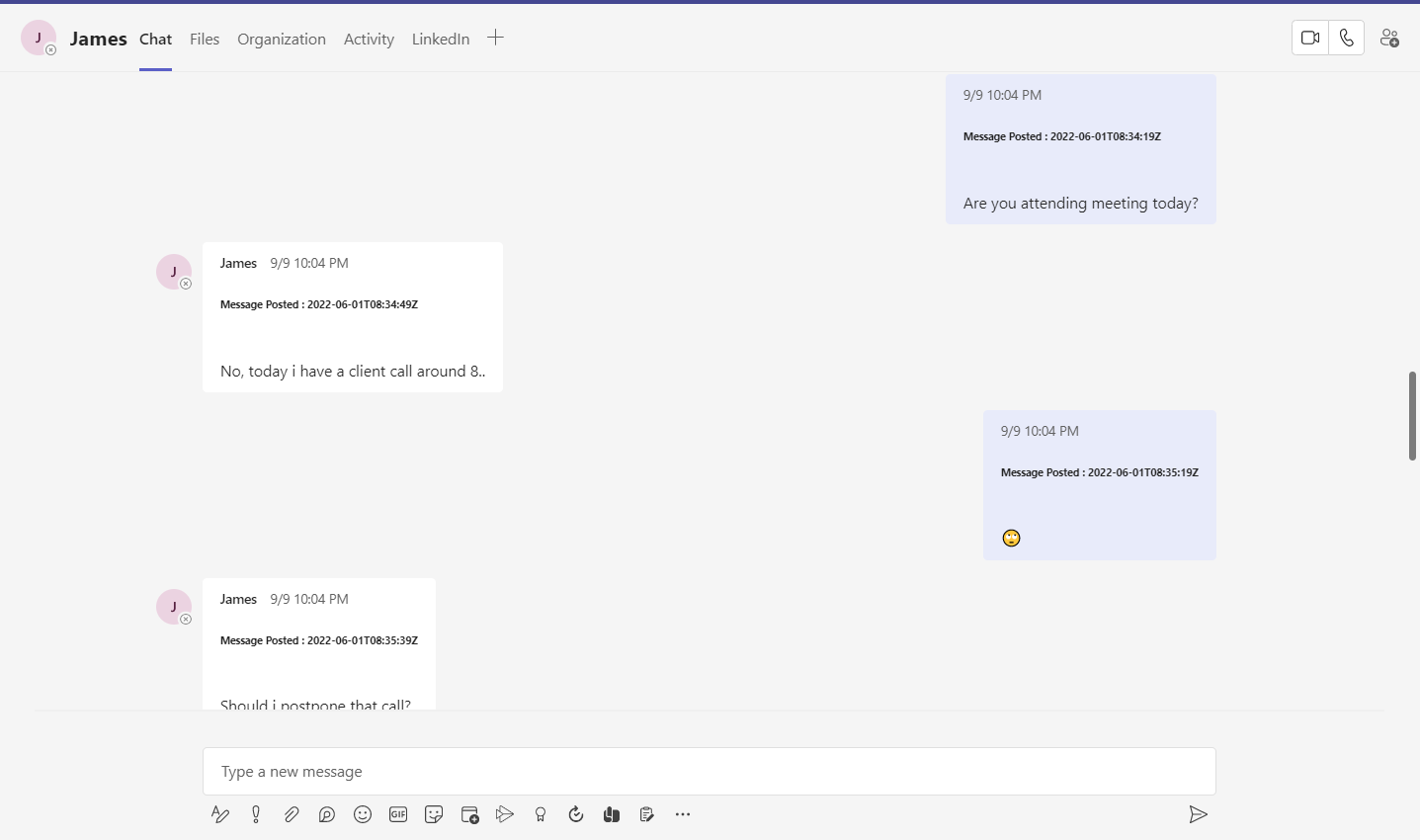The width and height of the screenshot is (1420, 840).
Task: Open the Organization tab
Action: point(282,39)
